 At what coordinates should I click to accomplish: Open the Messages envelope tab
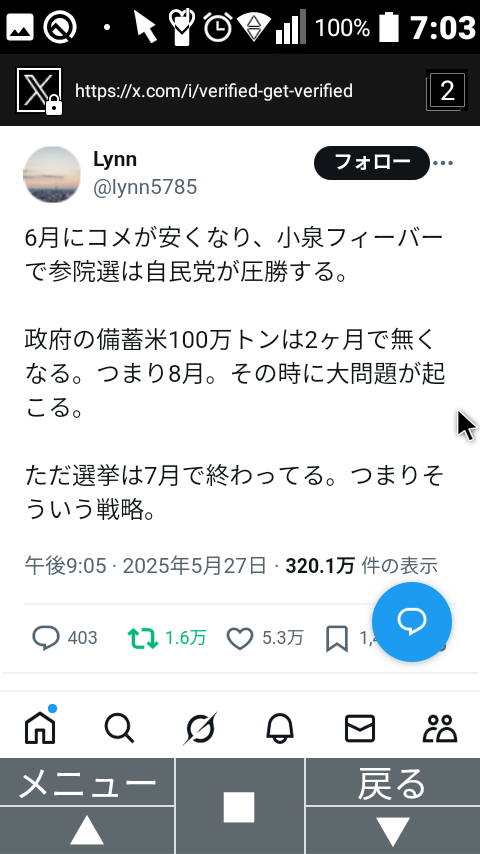pyautogui.click(x=360, y=728)
